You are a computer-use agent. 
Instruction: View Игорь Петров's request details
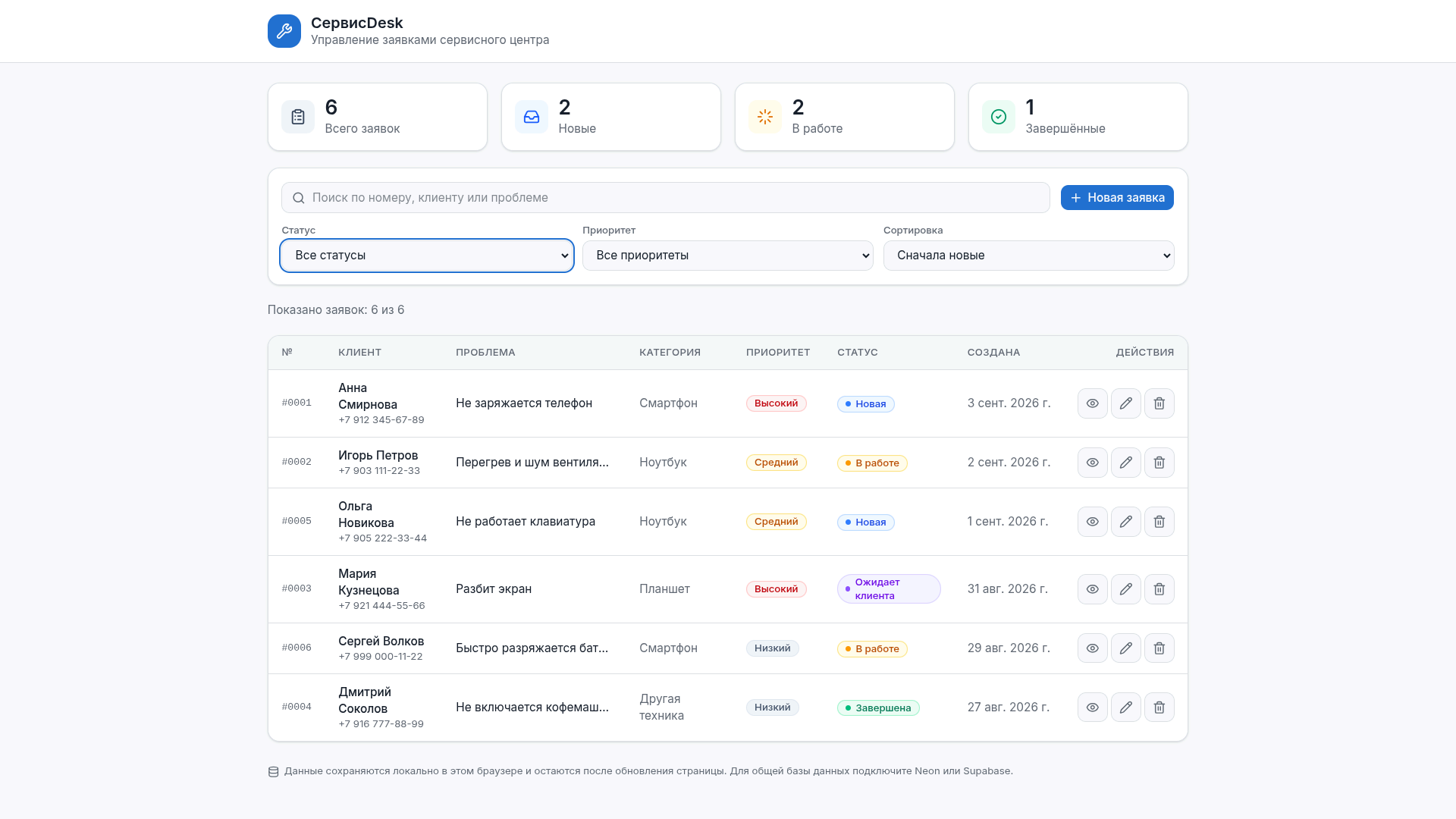1093,463
